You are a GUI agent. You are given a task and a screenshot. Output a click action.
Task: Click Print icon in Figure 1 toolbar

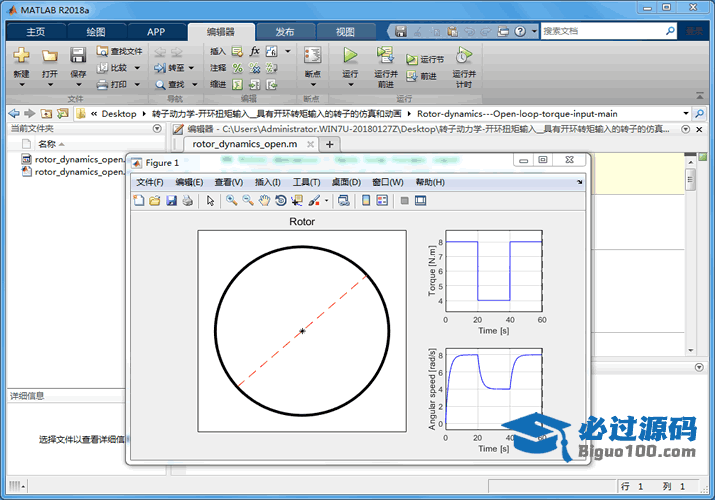point(187,201)
